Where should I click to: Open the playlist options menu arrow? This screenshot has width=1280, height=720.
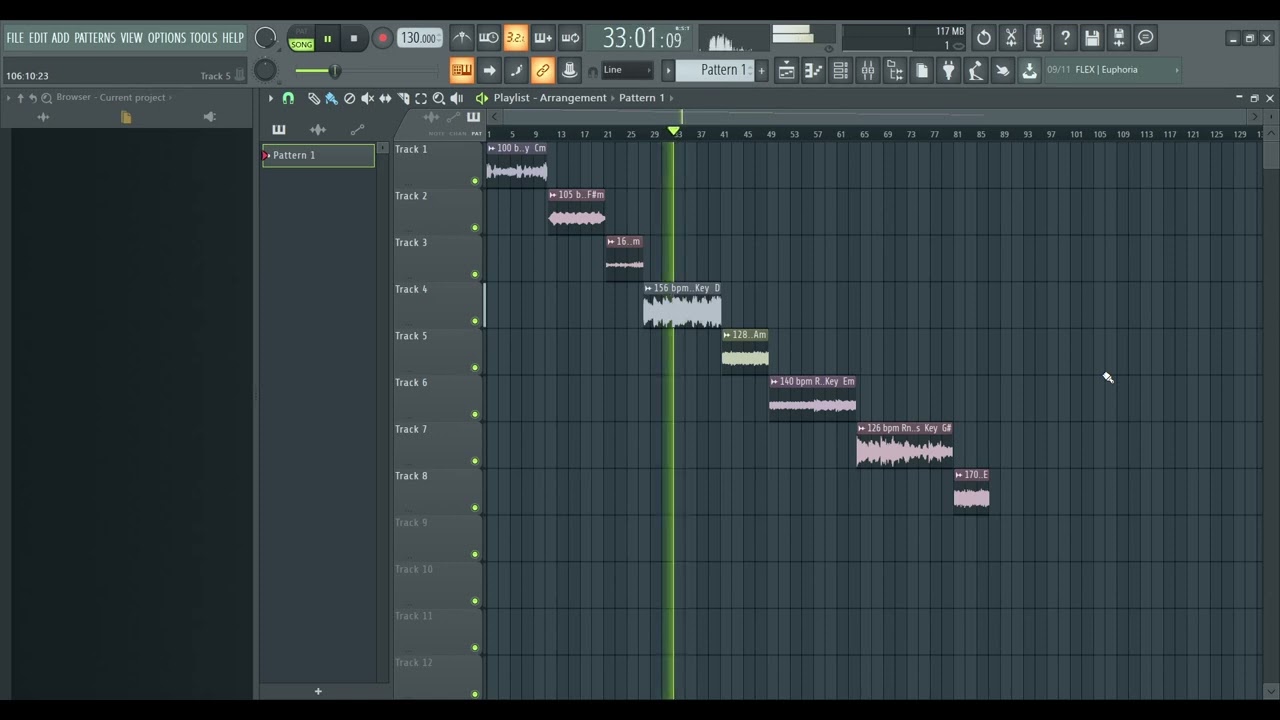click(270, 98)
